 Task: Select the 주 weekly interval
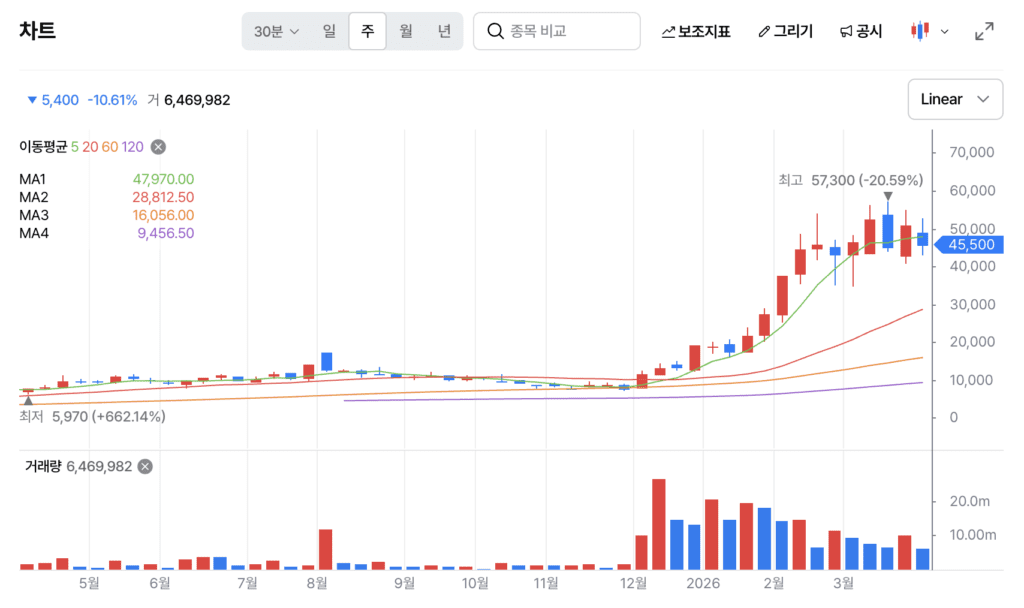[367, 31]
